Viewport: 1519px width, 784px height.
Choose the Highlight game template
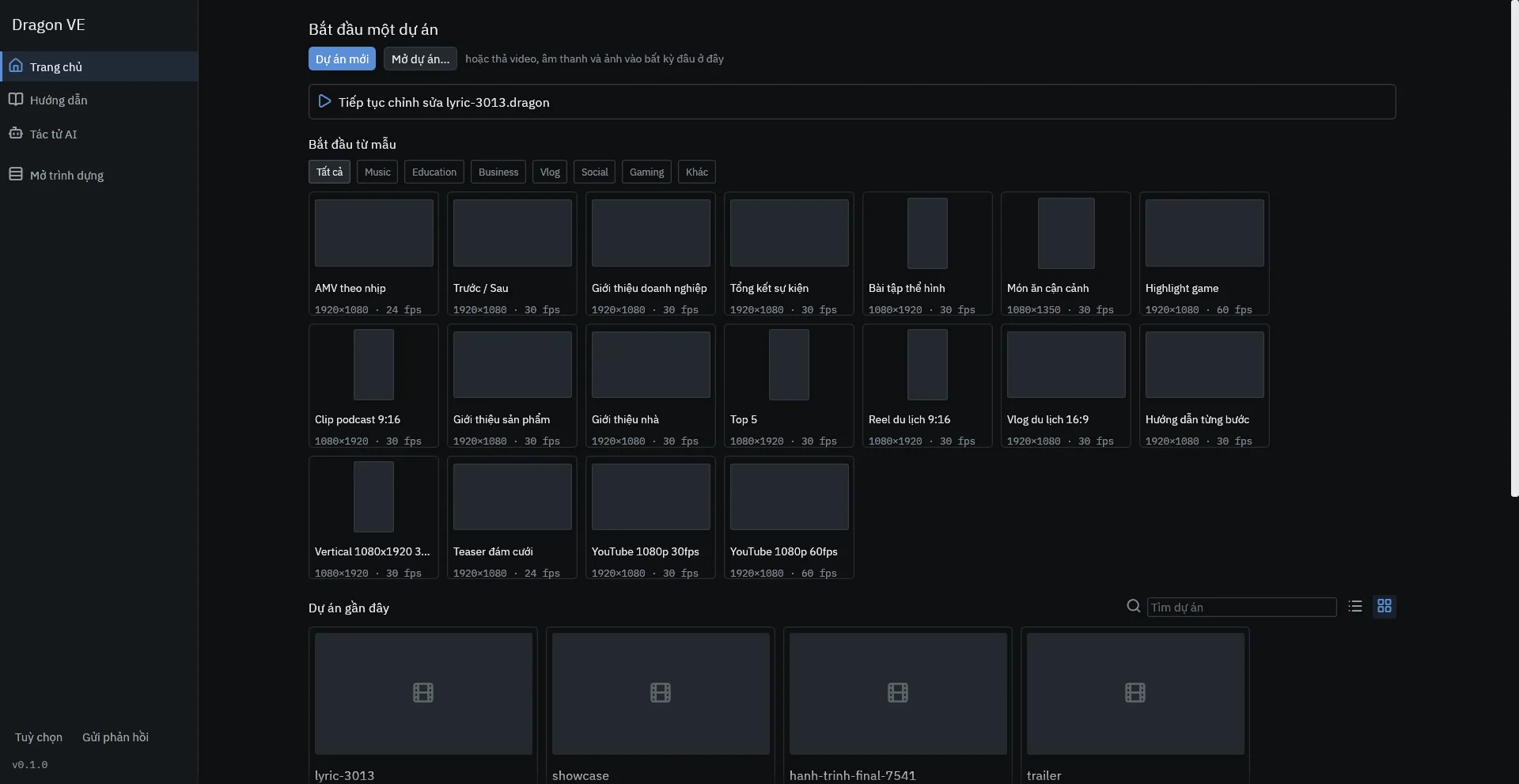click(x=1204, y=254)
